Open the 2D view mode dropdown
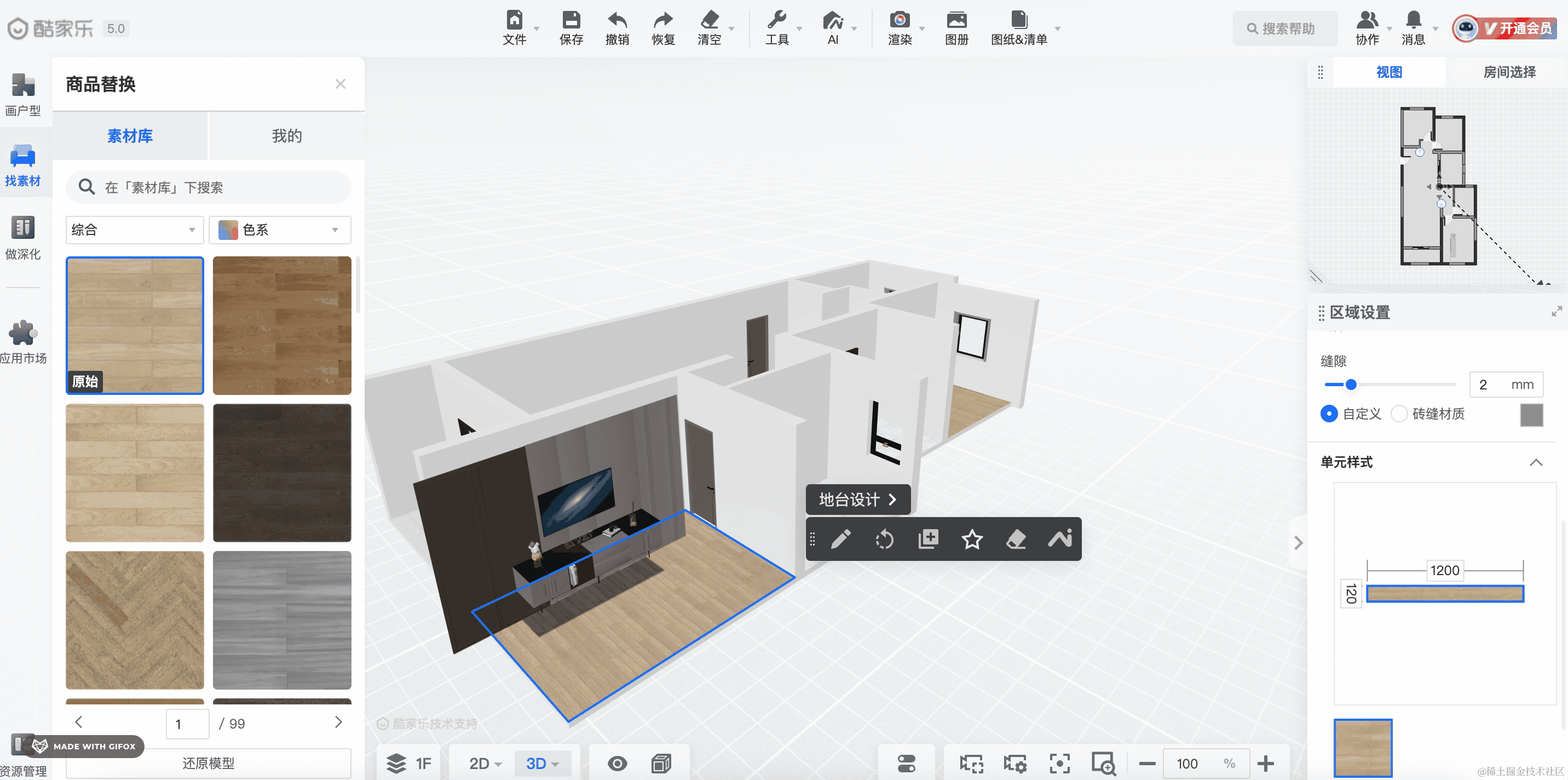1568x780 pixels. tap(485, 764)
